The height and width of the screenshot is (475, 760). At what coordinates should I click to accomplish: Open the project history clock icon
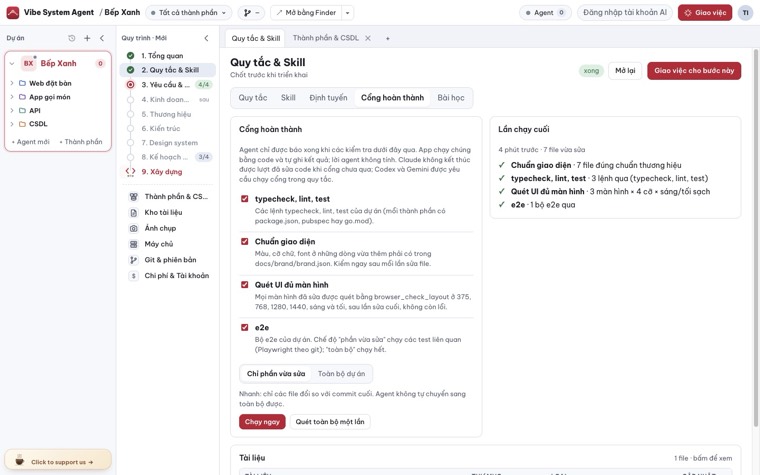point(72,38)
